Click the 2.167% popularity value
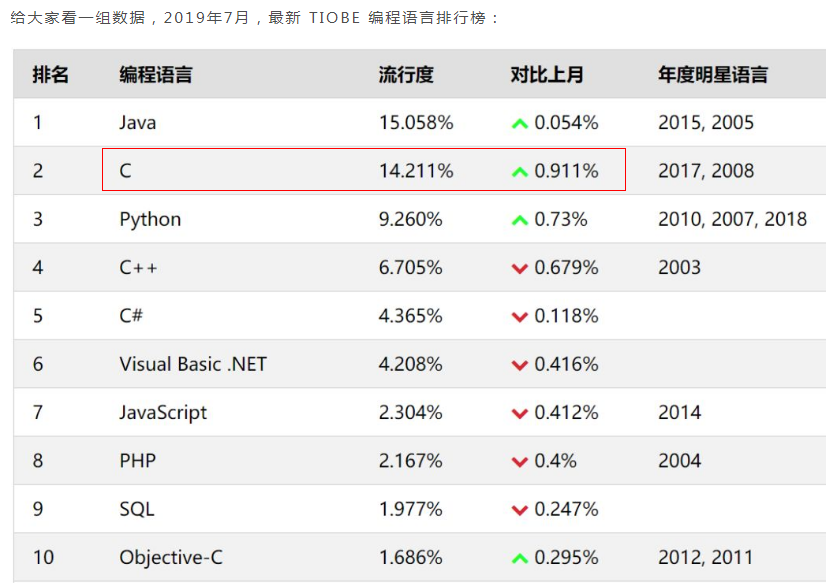This screenshot has height=583, width=826. click(x=410, y=461)
